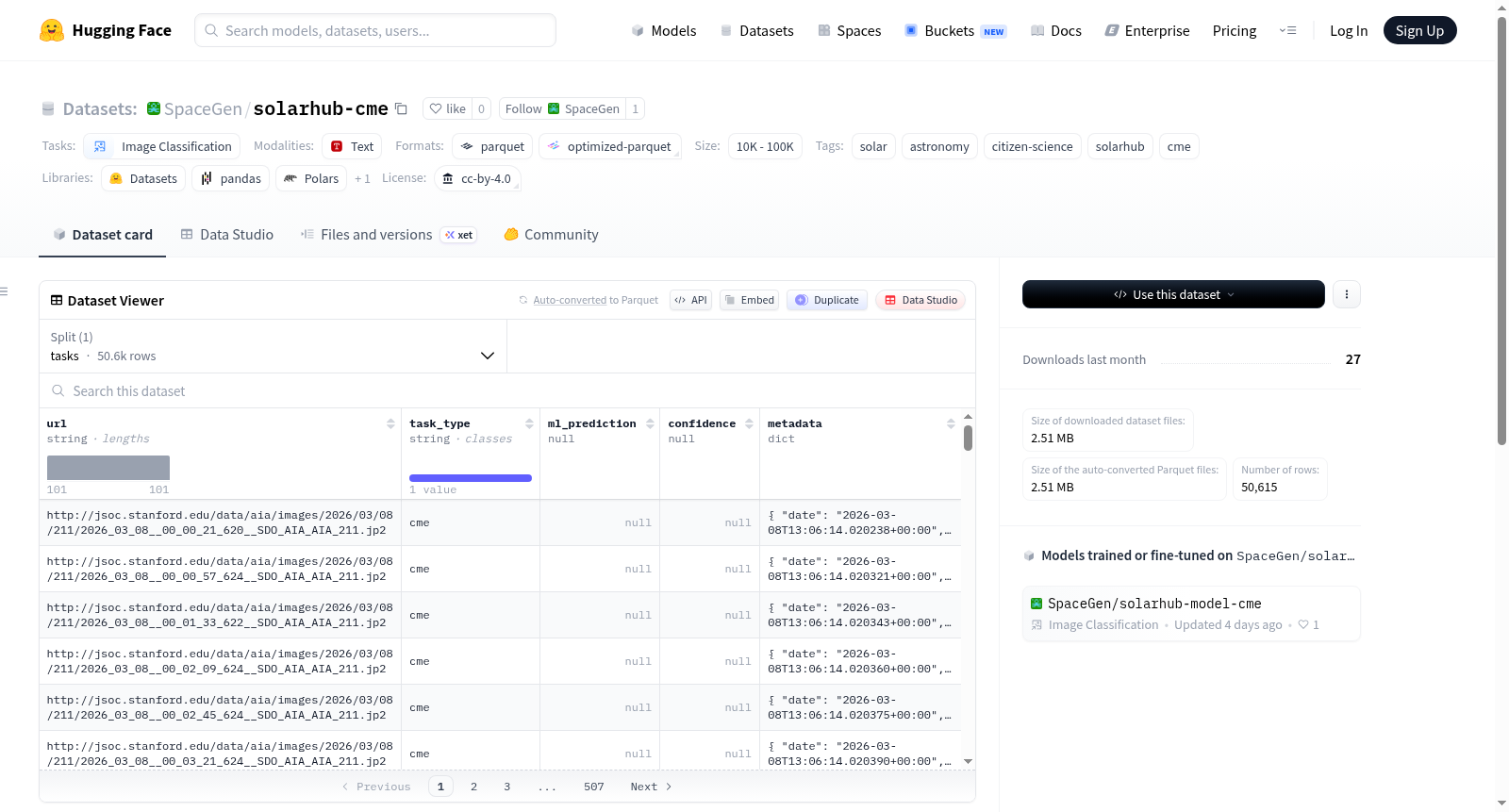The width and height of the screenshot is (1509, 812).
Task: Click the Image Classification task tag
Action: pyautogui.click(x=162, y=146)
